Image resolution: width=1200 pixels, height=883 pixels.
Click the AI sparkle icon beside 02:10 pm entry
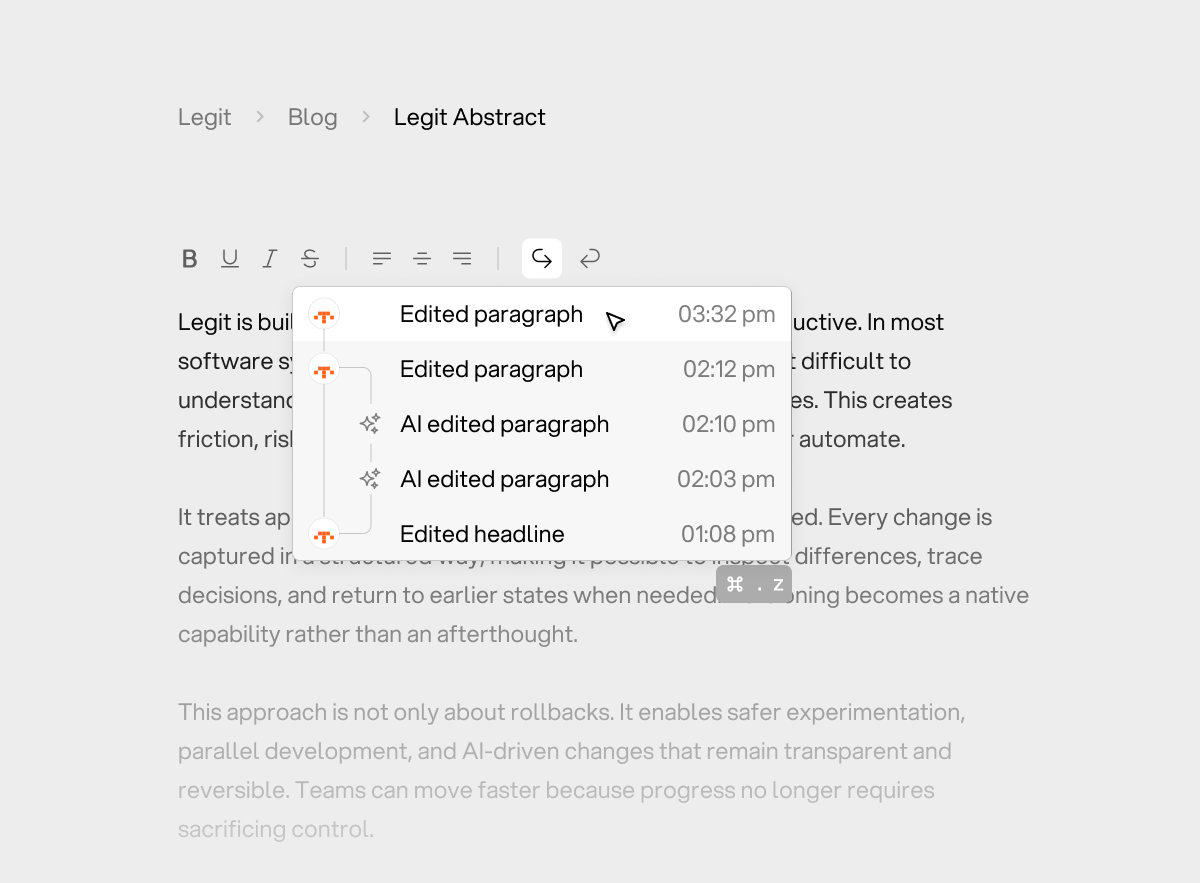click(x=370, y=424)
